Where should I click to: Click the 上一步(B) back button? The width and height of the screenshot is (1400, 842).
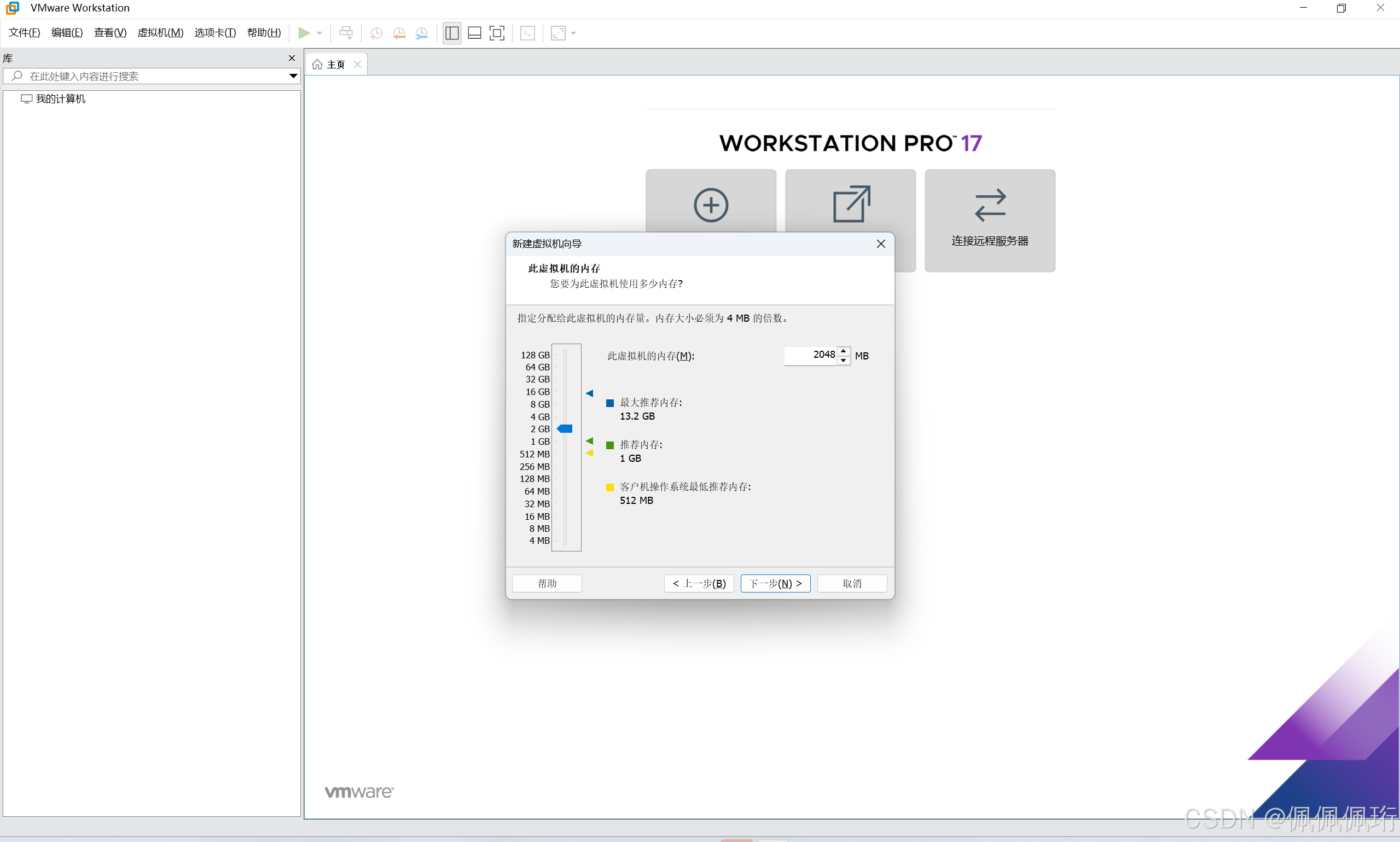click(699, 583)
